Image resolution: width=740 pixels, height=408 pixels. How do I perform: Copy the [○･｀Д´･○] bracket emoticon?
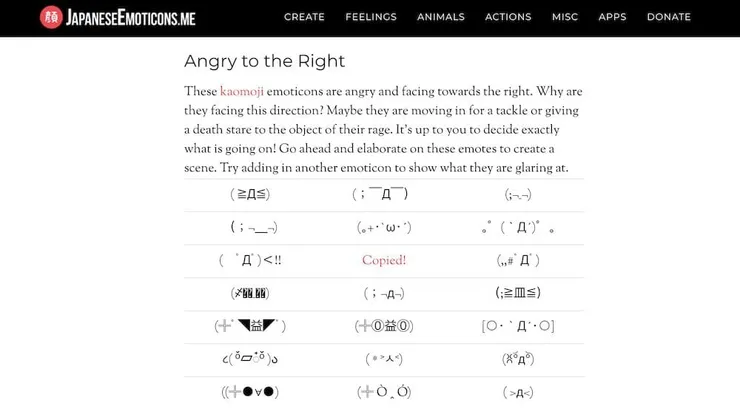(x=518, y=327)
